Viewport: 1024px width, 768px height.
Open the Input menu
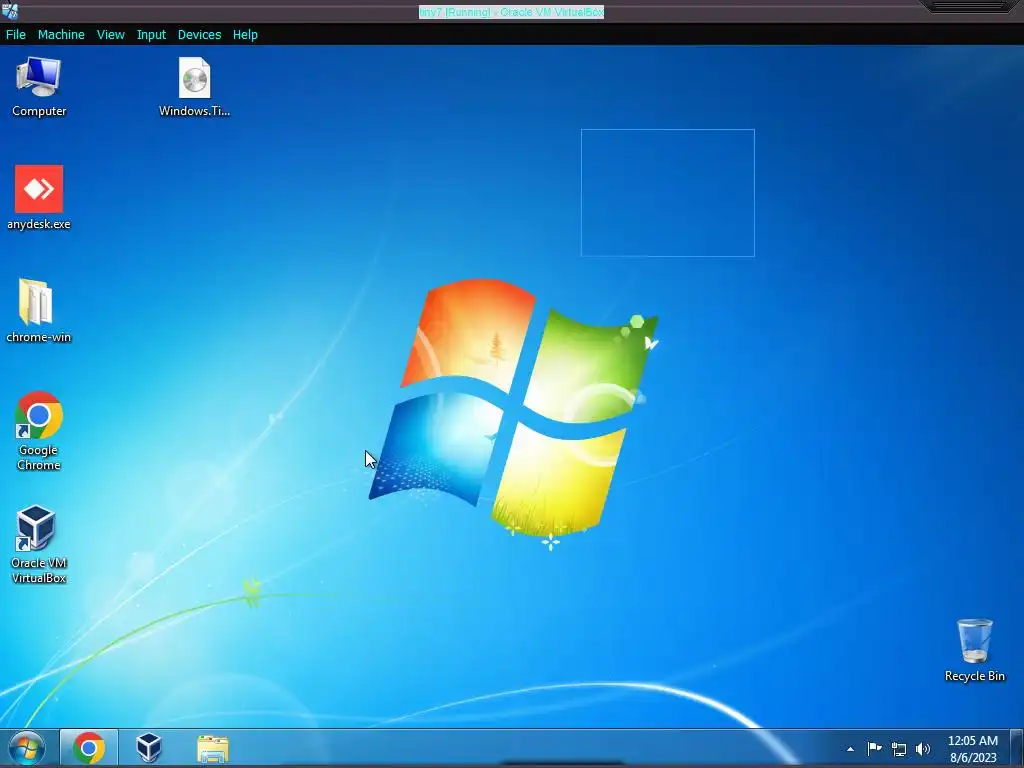(x=151, y=35)
